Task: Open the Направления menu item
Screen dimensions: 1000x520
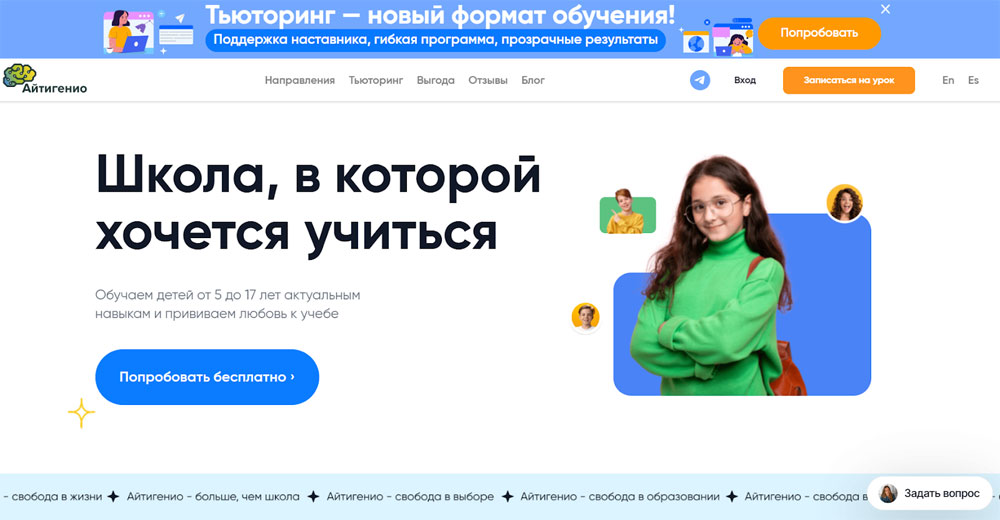Action: click(x=300, y=80)
